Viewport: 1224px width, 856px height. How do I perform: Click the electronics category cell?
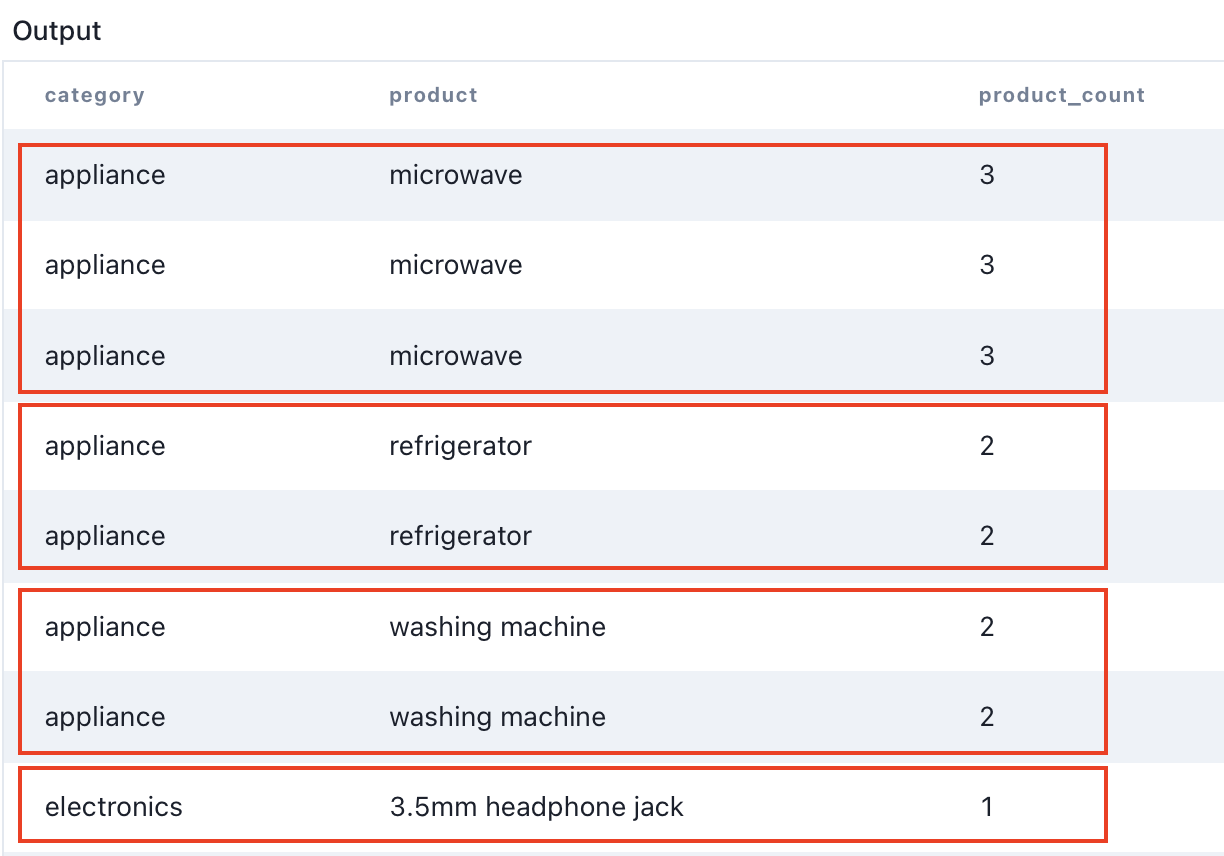coord(114,808)
